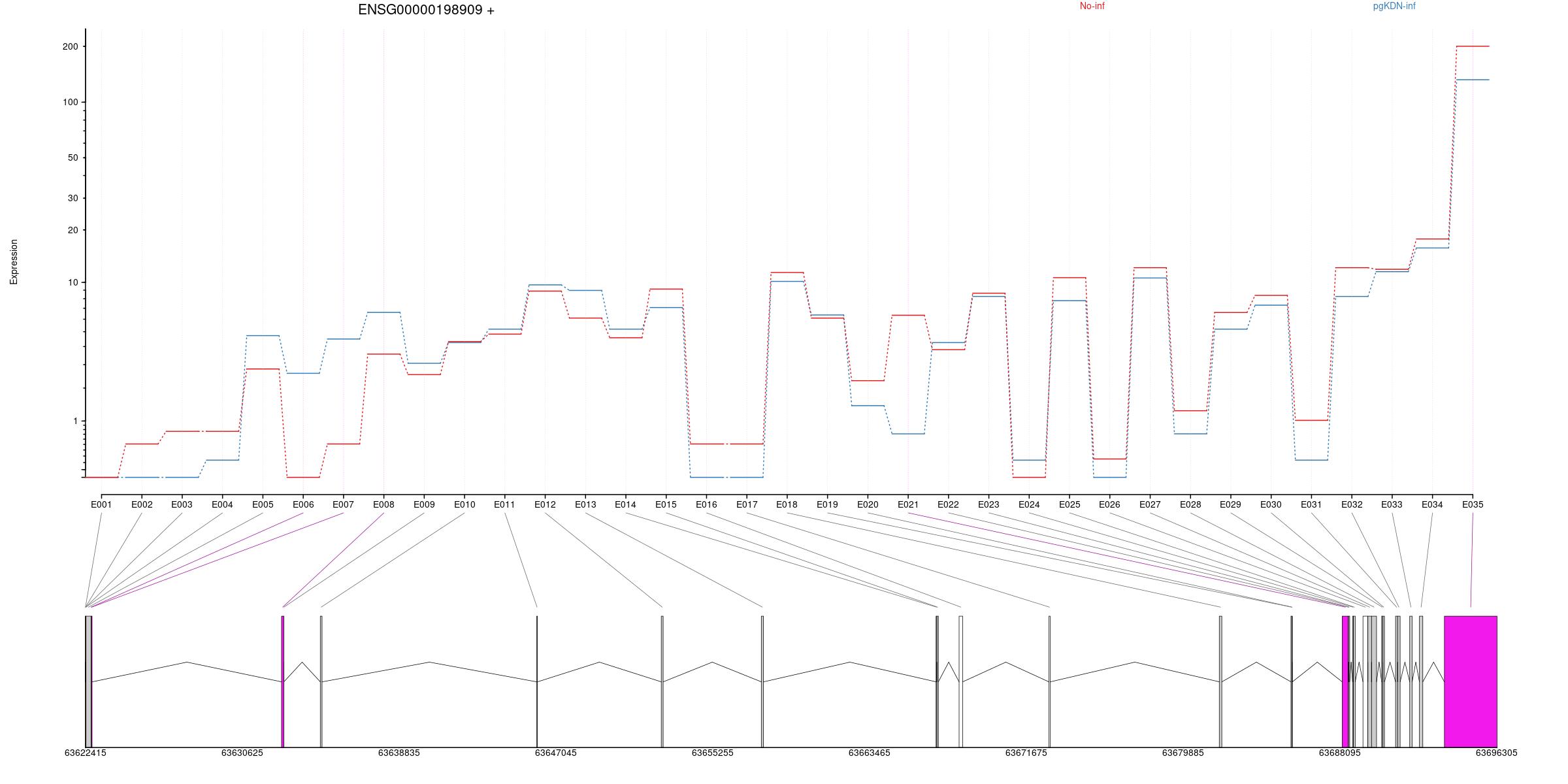Select the E018 exon axis label

pyautogui.click(x=787, y=505)
